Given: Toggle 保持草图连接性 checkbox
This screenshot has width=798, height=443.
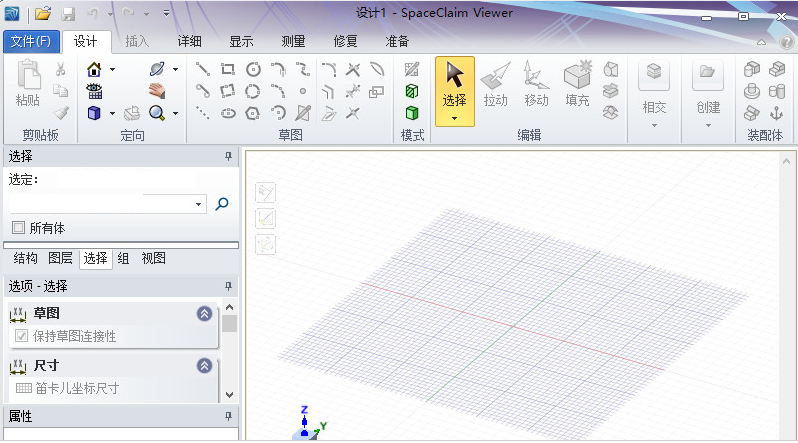Looking at the screenshot, I should (x=21, y=336).
